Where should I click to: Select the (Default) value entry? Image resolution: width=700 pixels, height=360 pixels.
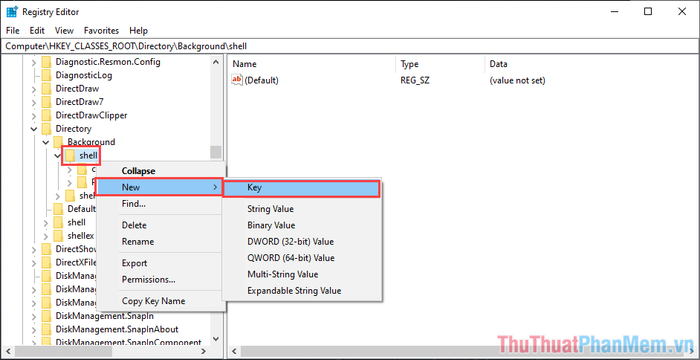pyautogui.click(x=262, y=80)
